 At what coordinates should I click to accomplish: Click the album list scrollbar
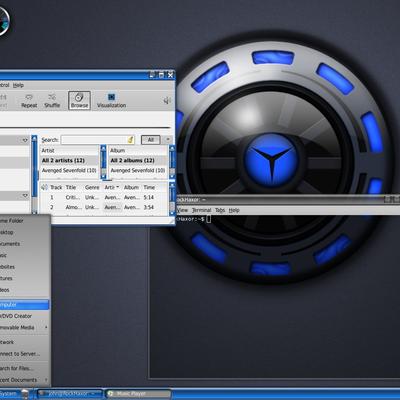pyautogui.click(x=172, y=161)
